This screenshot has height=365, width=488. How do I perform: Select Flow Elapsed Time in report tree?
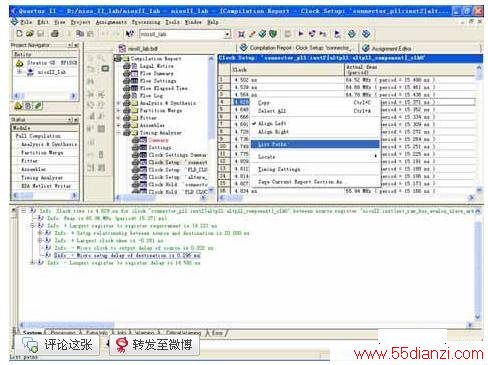pyautogui.click(x=163, y=88)
